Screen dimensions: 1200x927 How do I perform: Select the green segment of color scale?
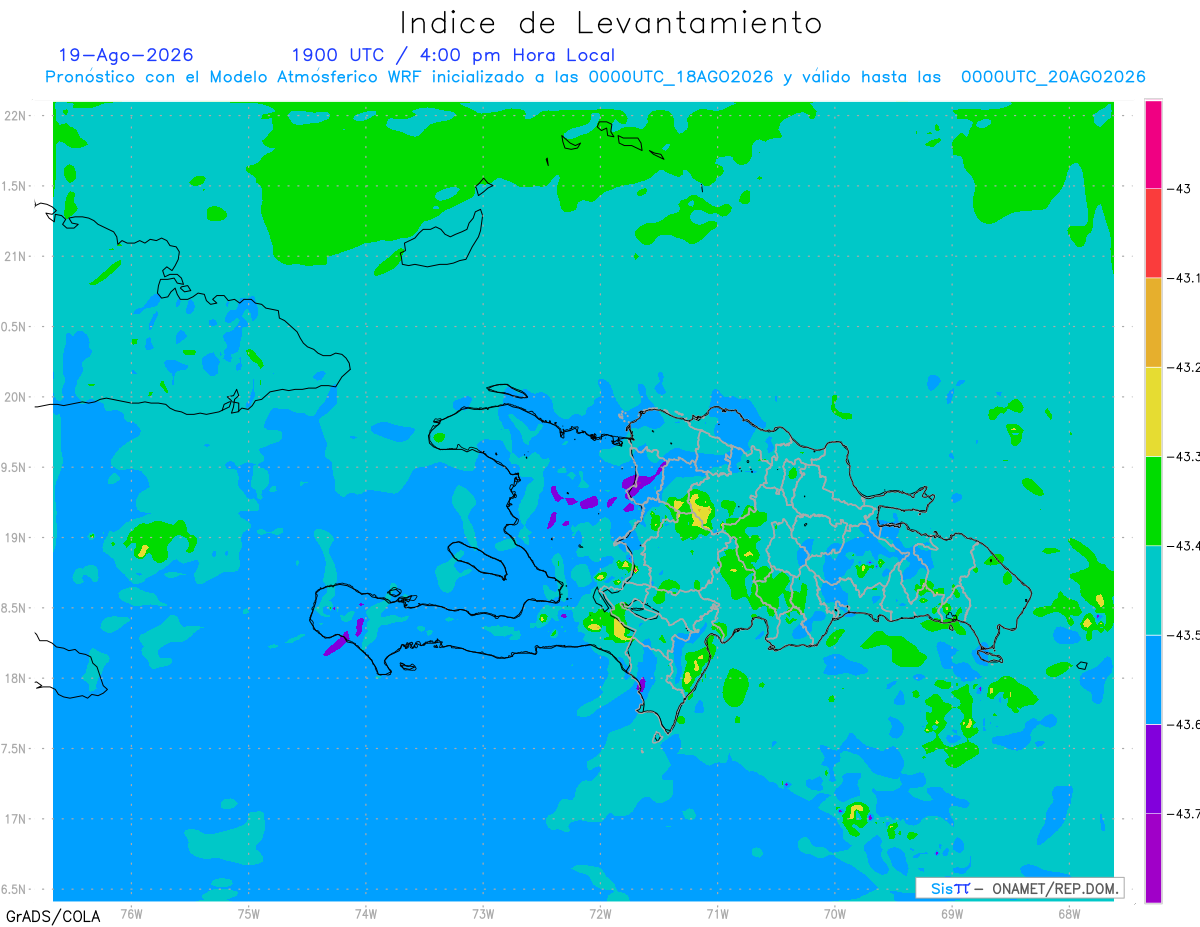pos(1153,500)
